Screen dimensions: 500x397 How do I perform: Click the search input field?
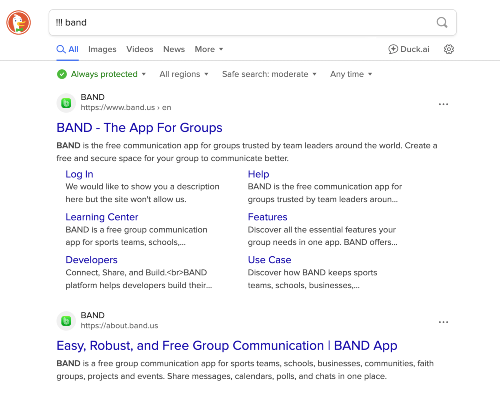[x=243, y=23]
